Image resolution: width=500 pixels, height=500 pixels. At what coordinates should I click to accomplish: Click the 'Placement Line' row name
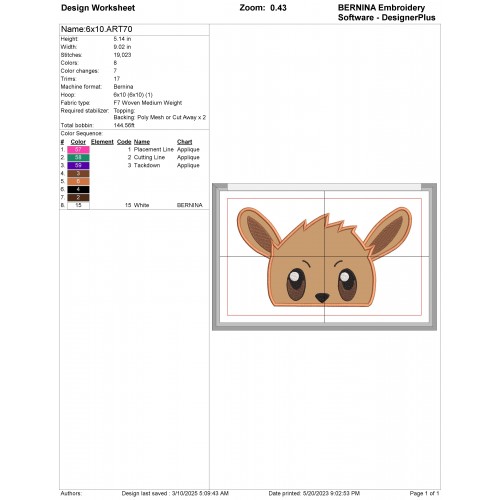[x=154, y=150]
